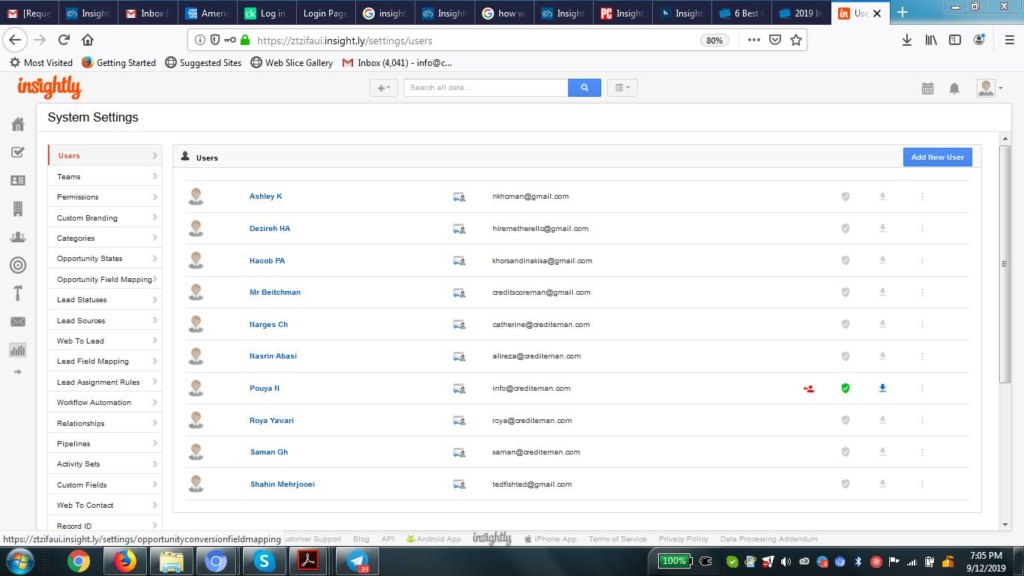Screen dimensions: 1024x576
Task: Click the Add New User button
Action: 937,157
